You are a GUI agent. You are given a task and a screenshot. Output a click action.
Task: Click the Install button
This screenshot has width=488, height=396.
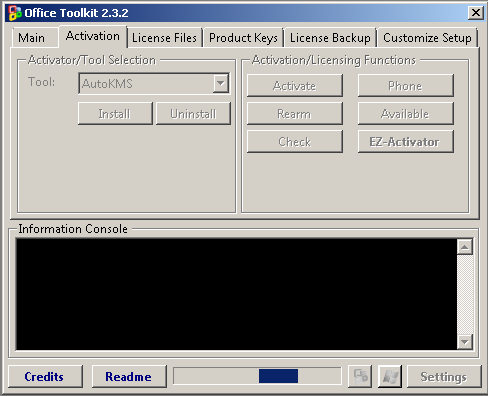(x=115, y=114)
